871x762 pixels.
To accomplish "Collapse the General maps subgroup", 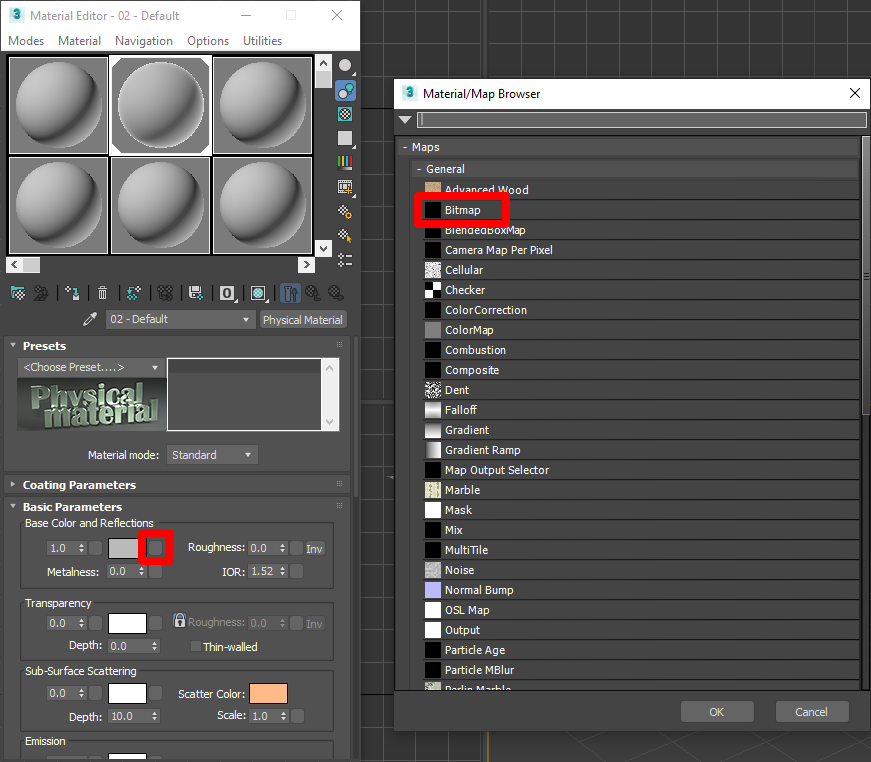I will (x=419, y=169).
